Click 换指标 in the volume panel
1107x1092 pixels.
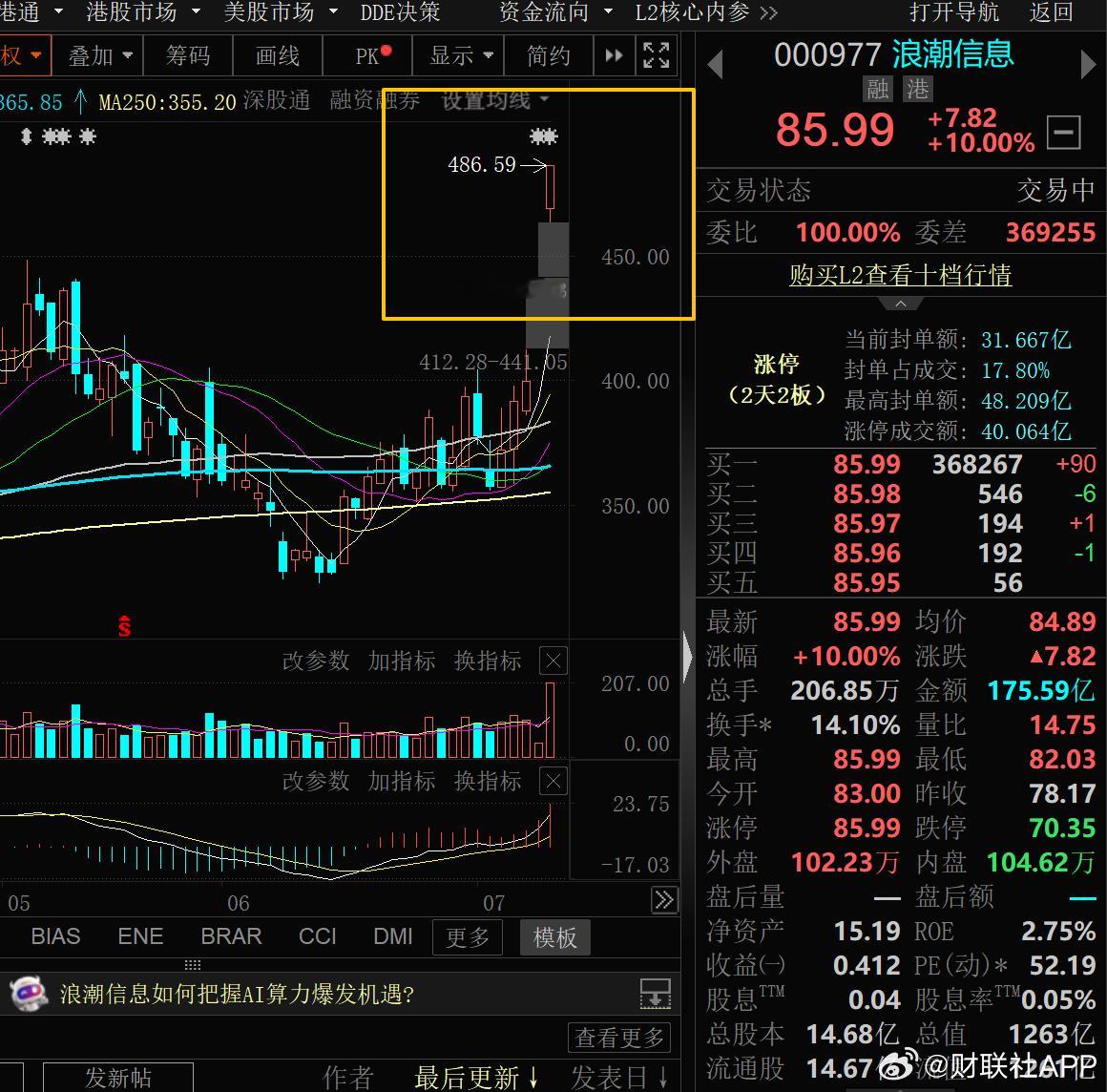[488, 661]
